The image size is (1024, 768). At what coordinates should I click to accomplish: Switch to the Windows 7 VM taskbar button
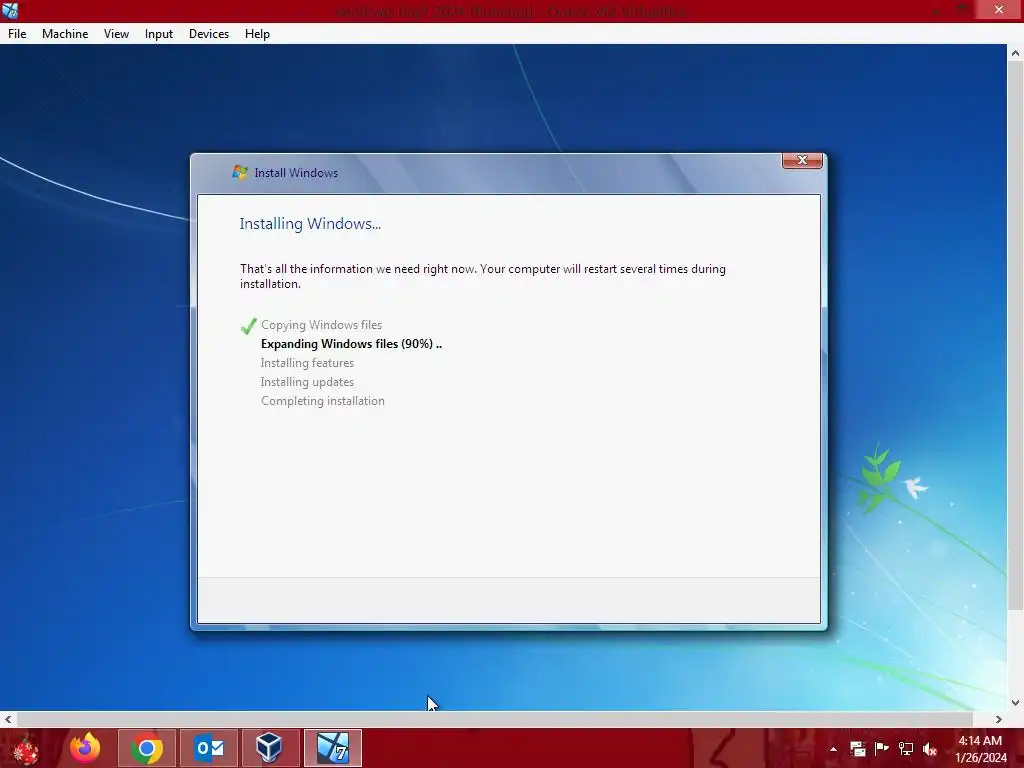tap(332, 748)
